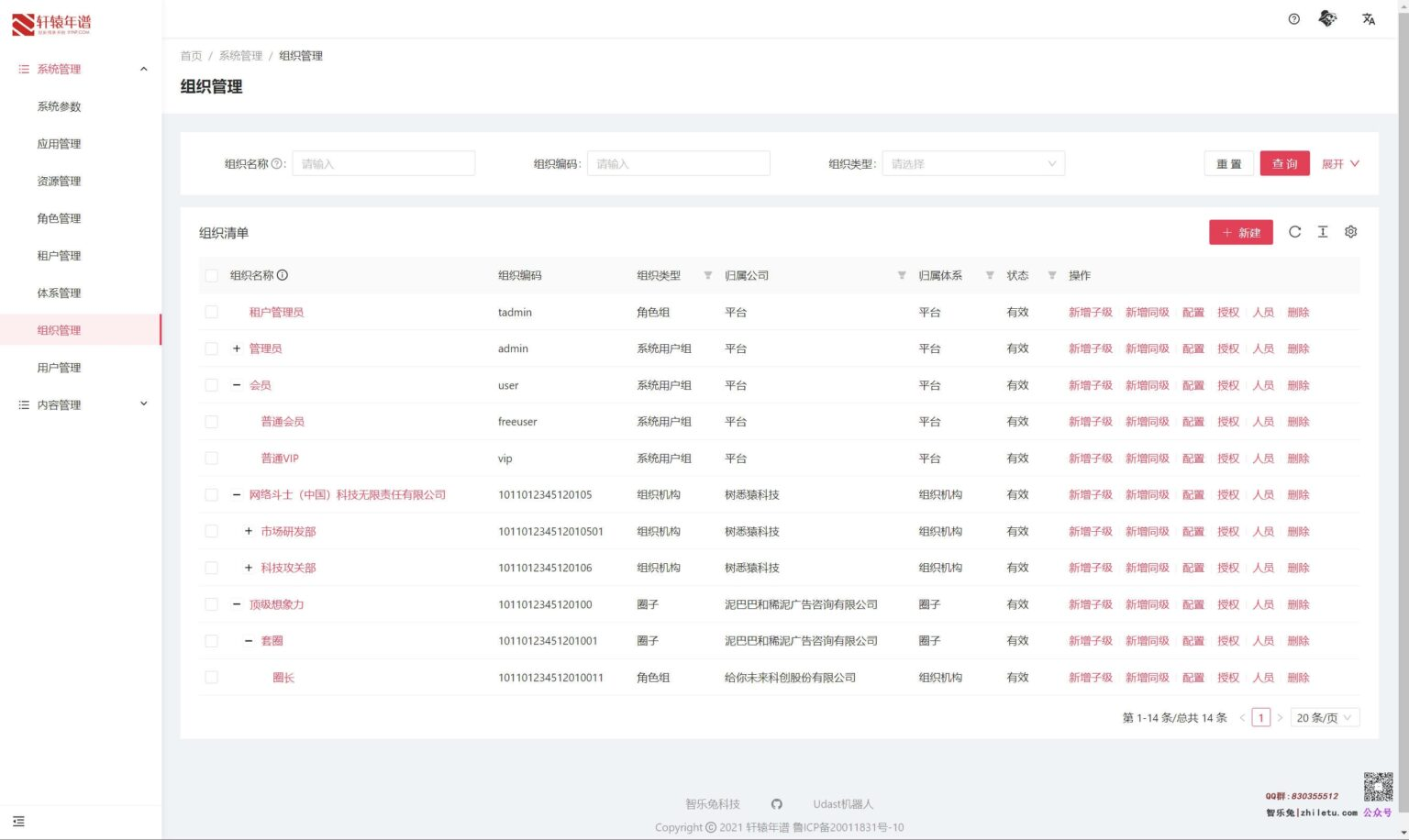Filter by 组织类型 column funnel icon
The width and height of the screenshot is (1409, 840).
coord(707,275)
